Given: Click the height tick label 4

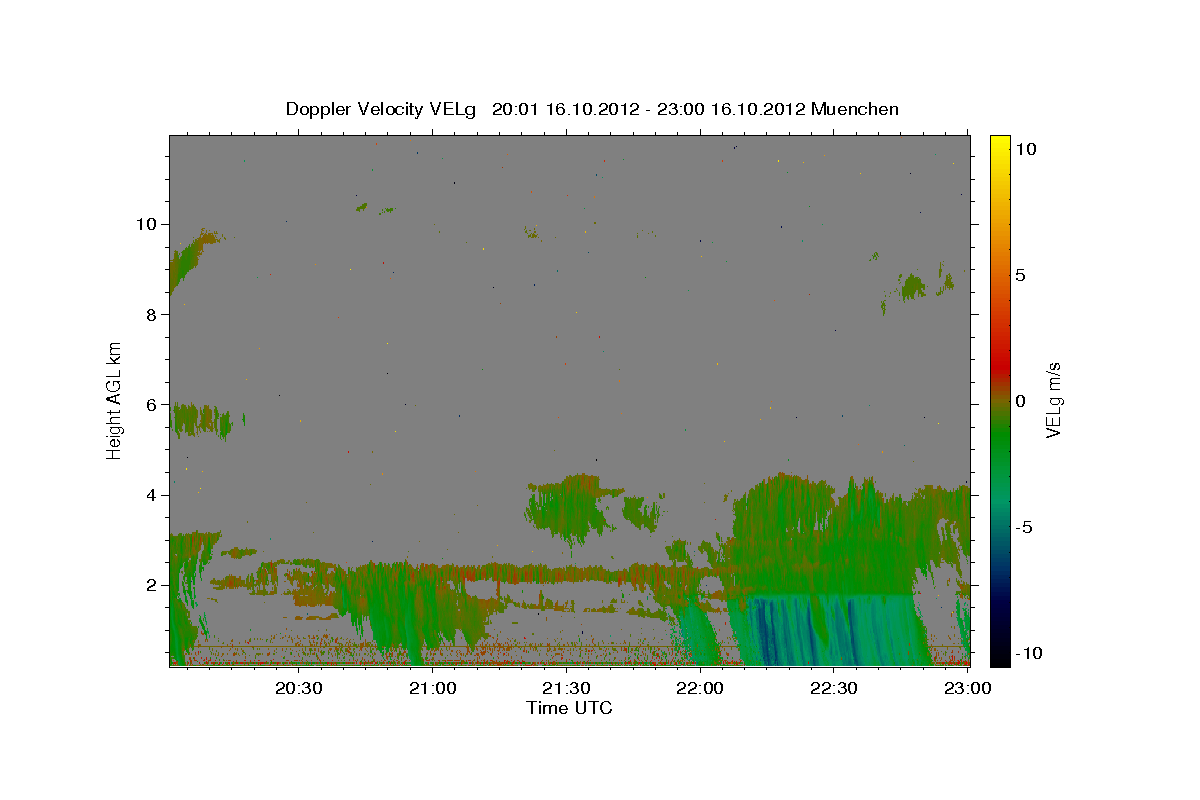Looking at the screenshot, I should pyautogui.click(x=153, y=495).
